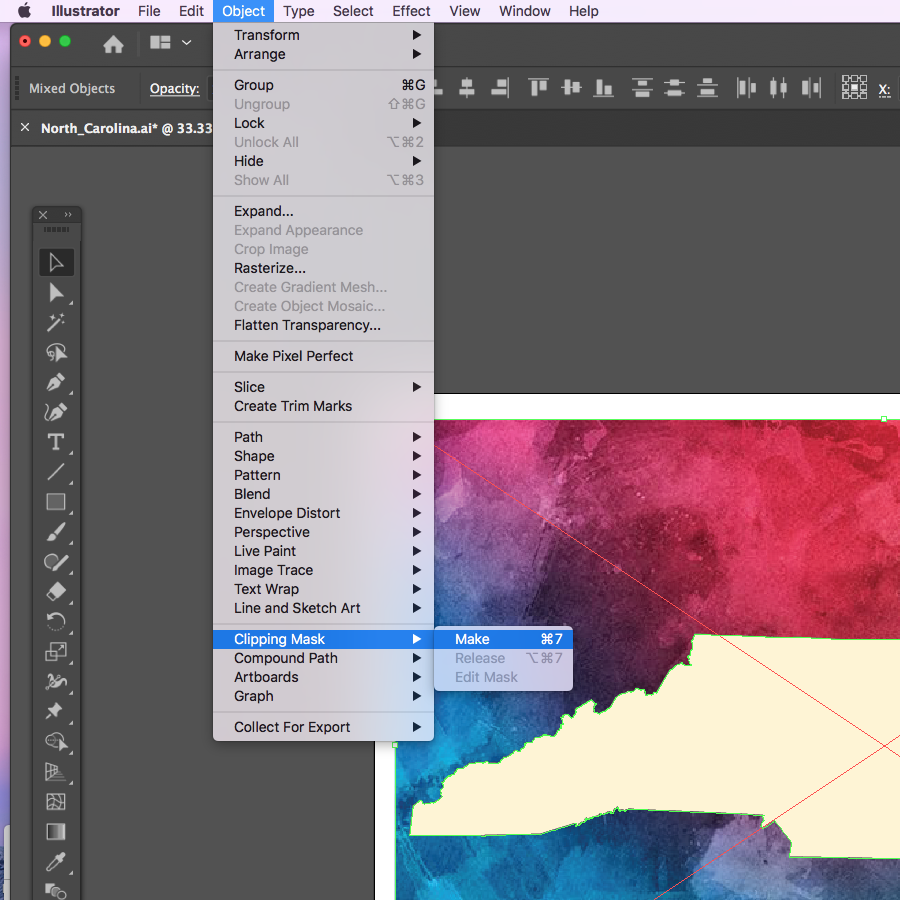Select the Eraser tool
Viewport: 900px width, 900px height.
click(x=56, y=592)
